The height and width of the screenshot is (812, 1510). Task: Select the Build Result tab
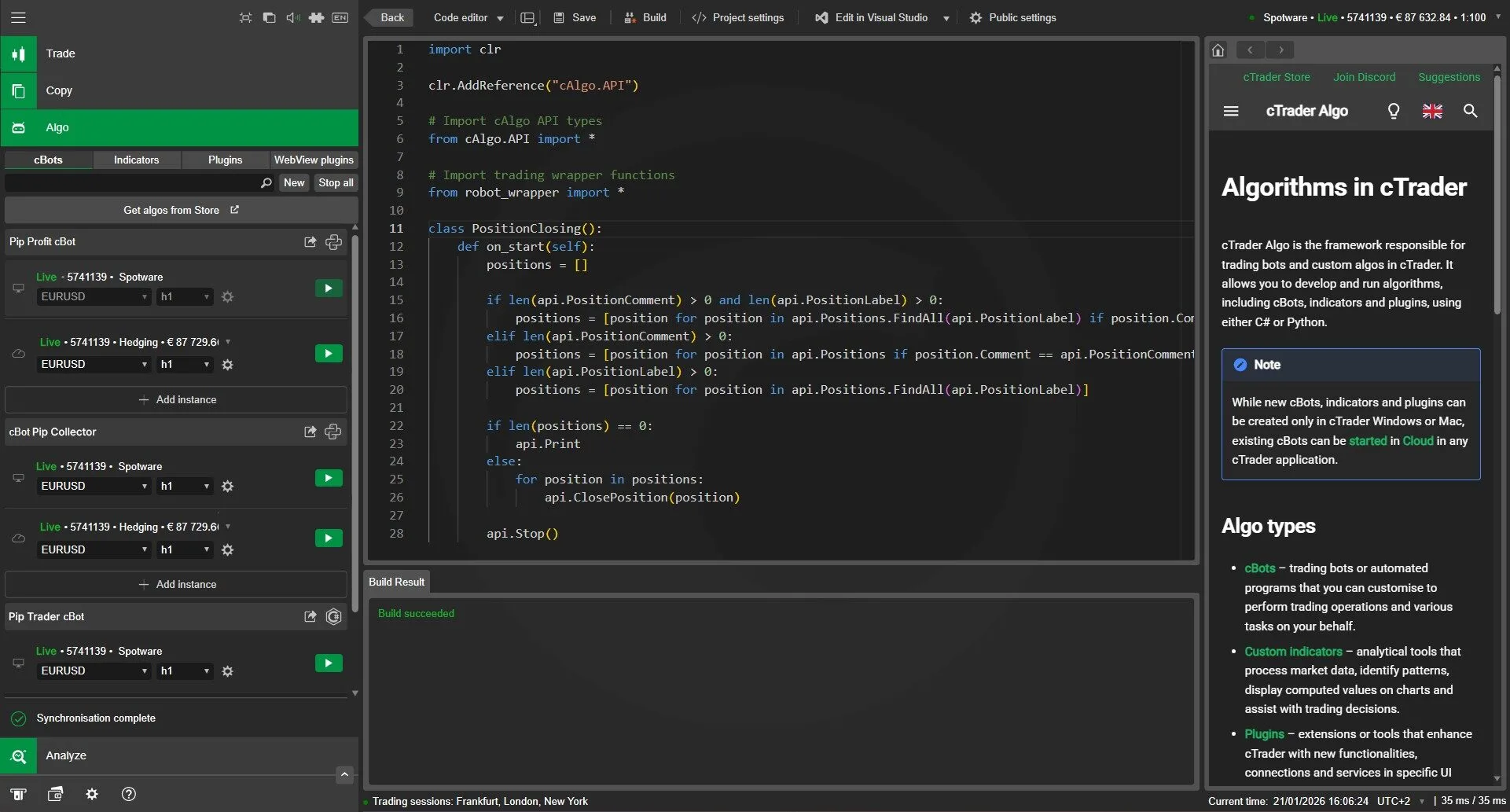[396, 582]
